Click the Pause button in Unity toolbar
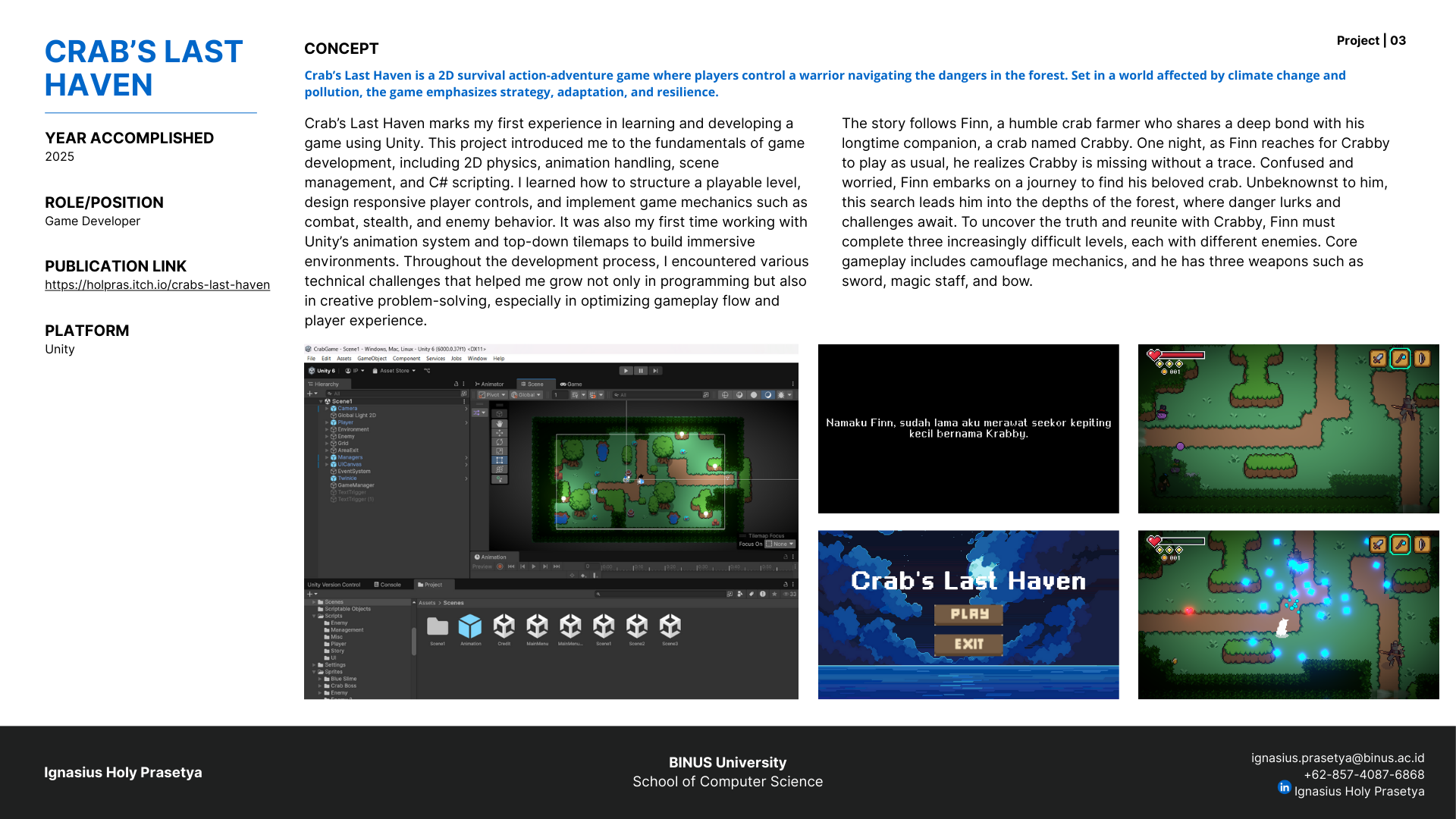This screenshot has width=1456, height=819. click(641, 371)
